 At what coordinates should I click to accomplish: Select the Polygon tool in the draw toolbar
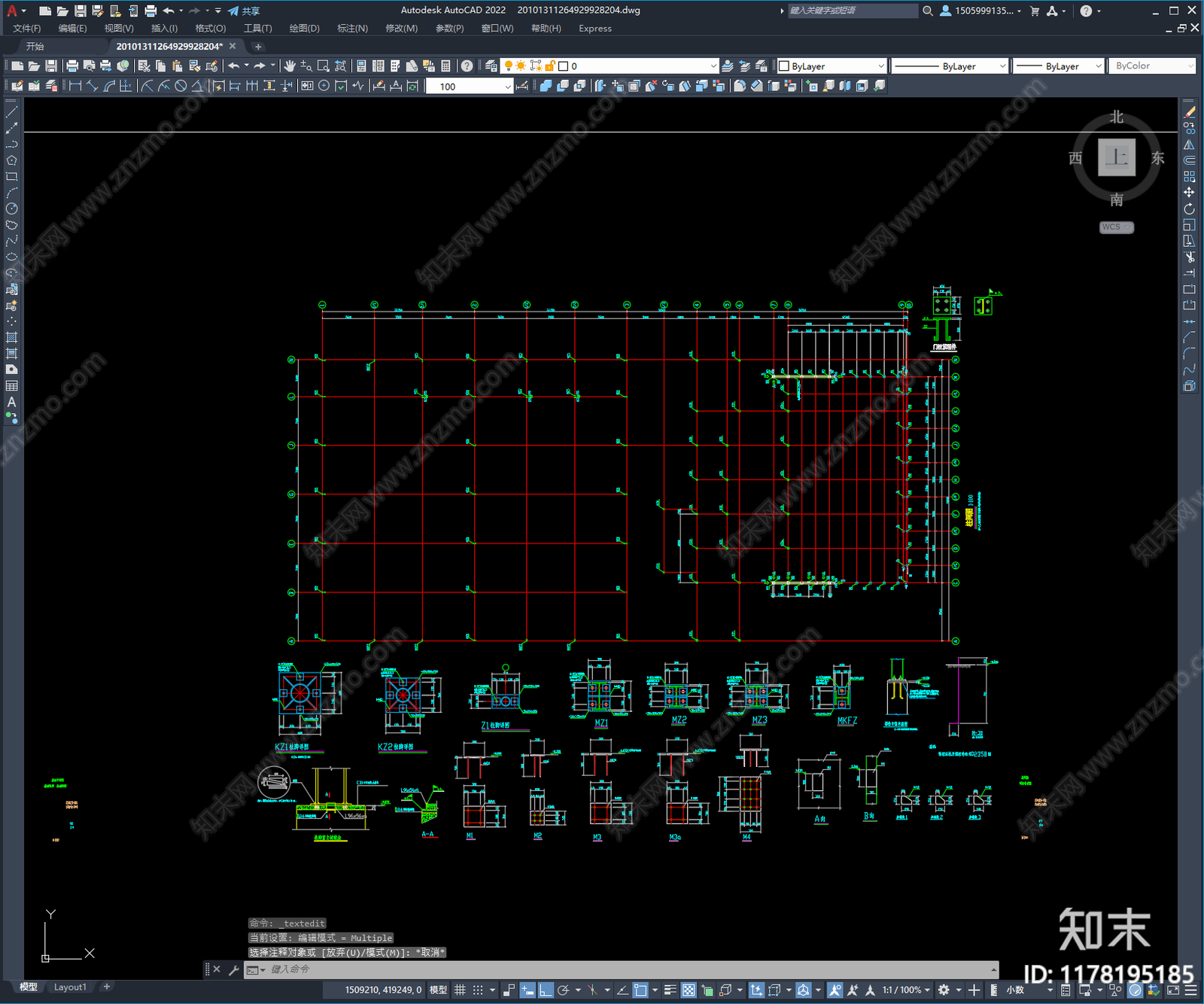[x=11, y=160]
